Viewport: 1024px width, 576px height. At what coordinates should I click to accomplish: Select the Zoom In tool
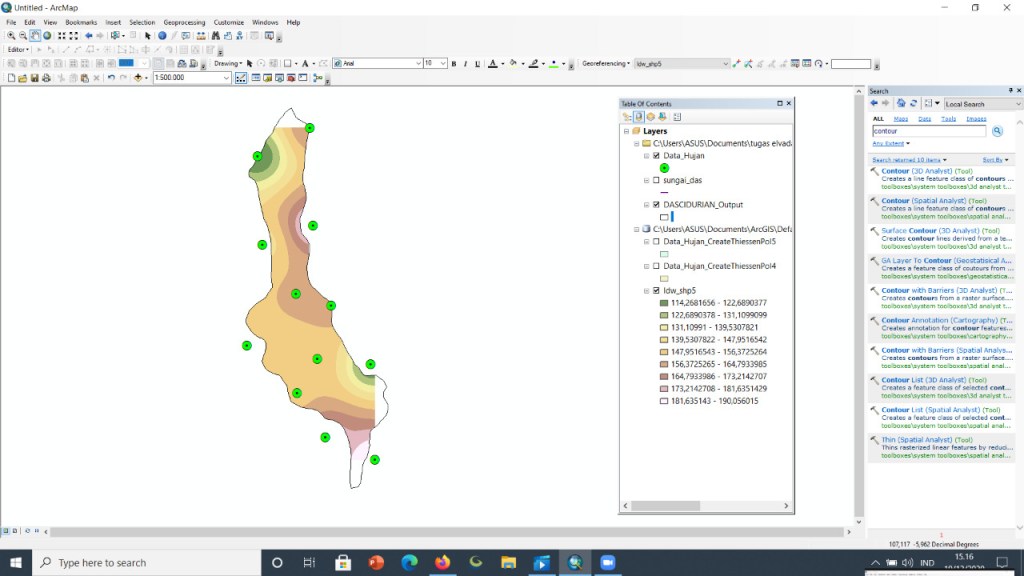[x=11, y=36]
